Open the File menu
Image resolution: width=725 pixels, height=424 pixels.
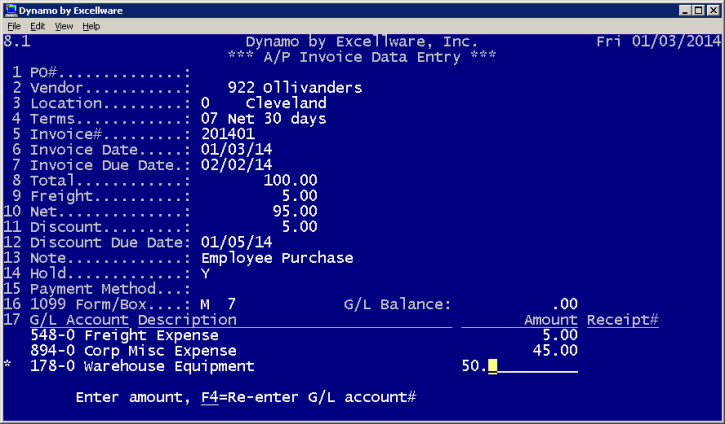click(x=14, y=26)
